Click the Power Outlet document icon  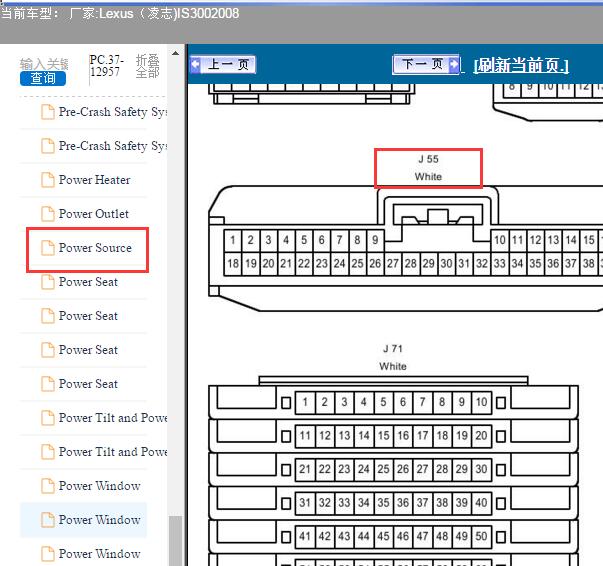tap(48, 214)
